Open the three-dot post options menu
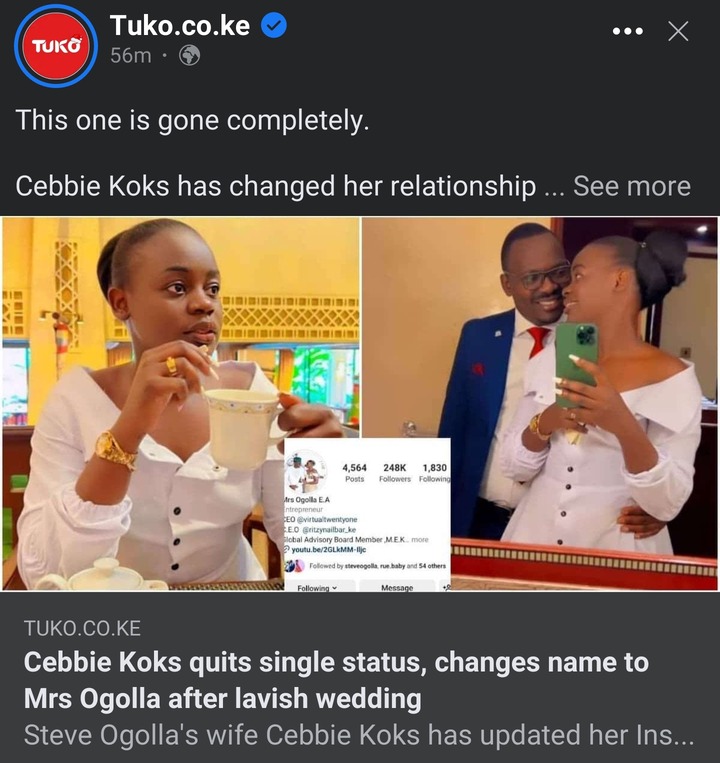Image resolution: width=720 pixels, height=763 pixels. tap(628, 32)
